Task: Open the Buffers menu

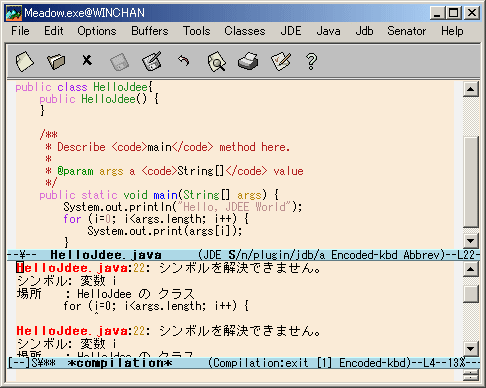Action: click(150, 31)
